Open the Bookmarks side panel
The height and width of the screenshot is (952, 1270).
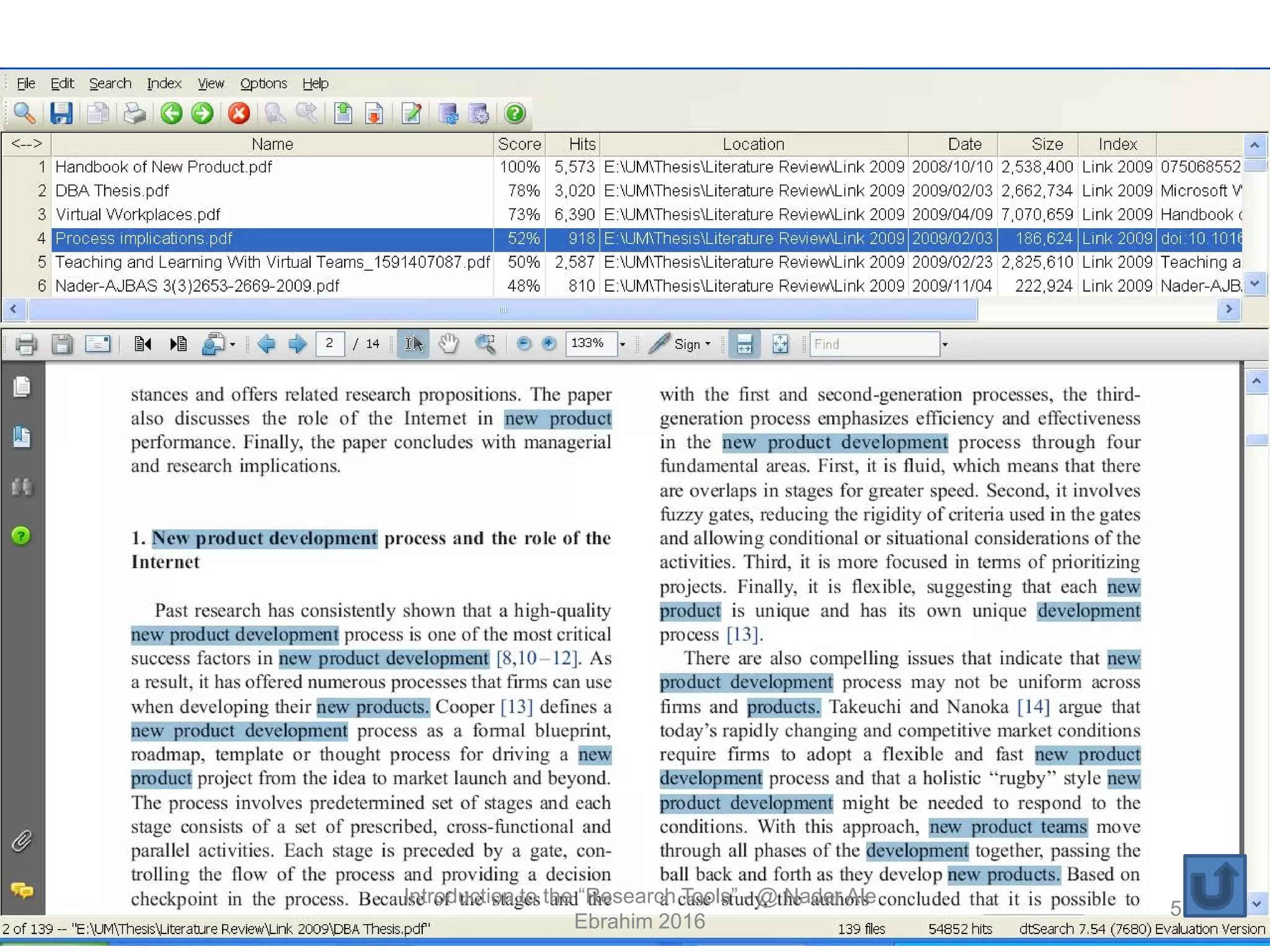point(22,437)
